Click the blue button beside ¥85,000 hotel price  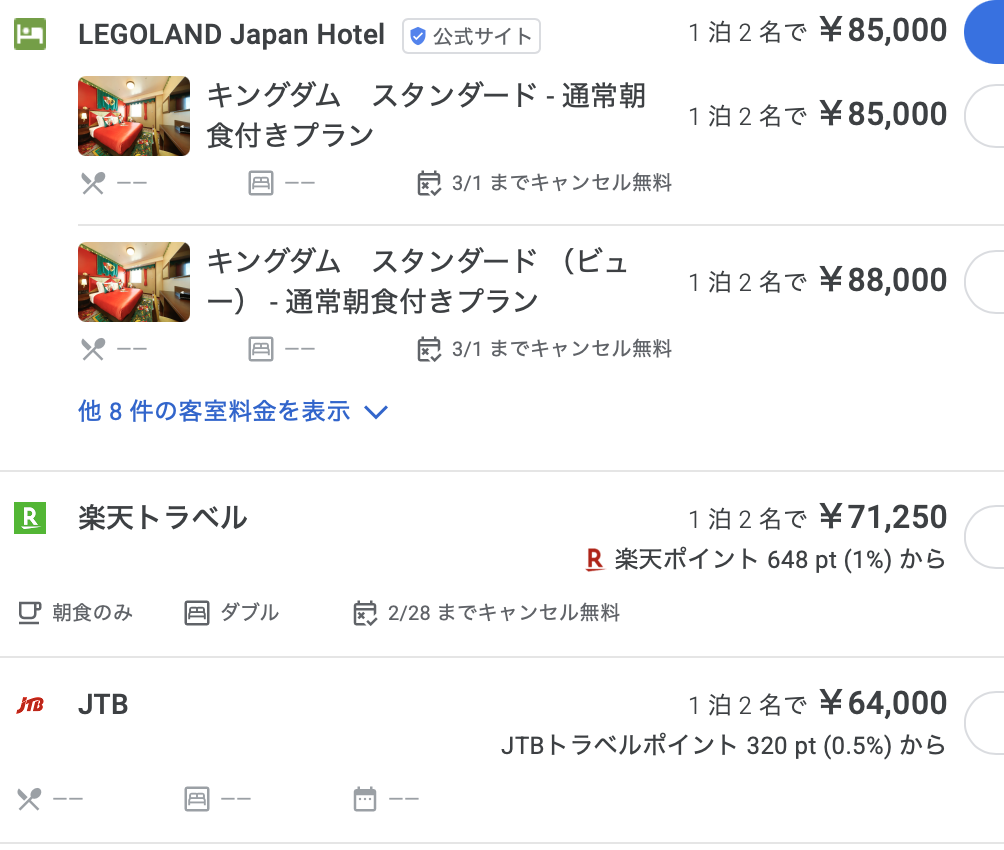coord(984,32)
